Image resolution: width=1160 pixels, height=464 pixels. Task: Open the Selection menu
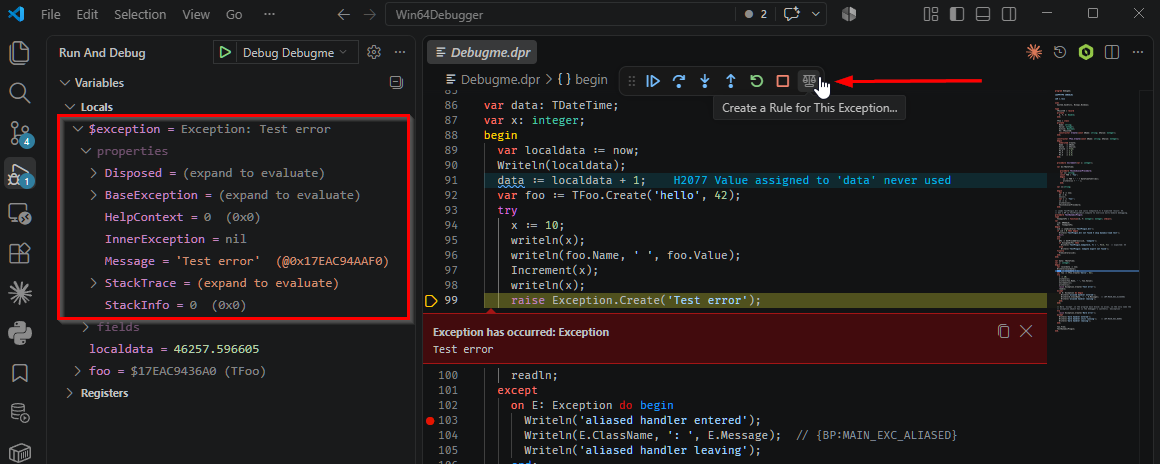click(141, 14)
